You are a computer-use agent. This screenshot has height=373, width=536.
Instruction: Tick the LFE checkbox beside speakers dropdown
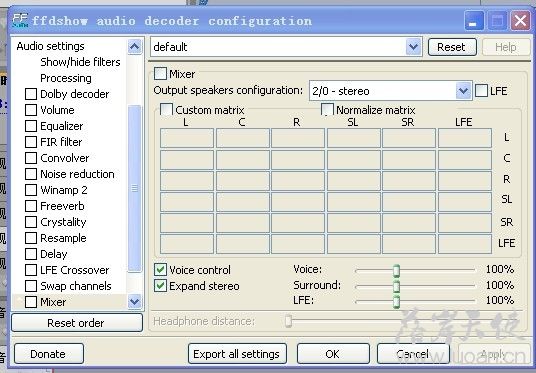click(482, 91)
